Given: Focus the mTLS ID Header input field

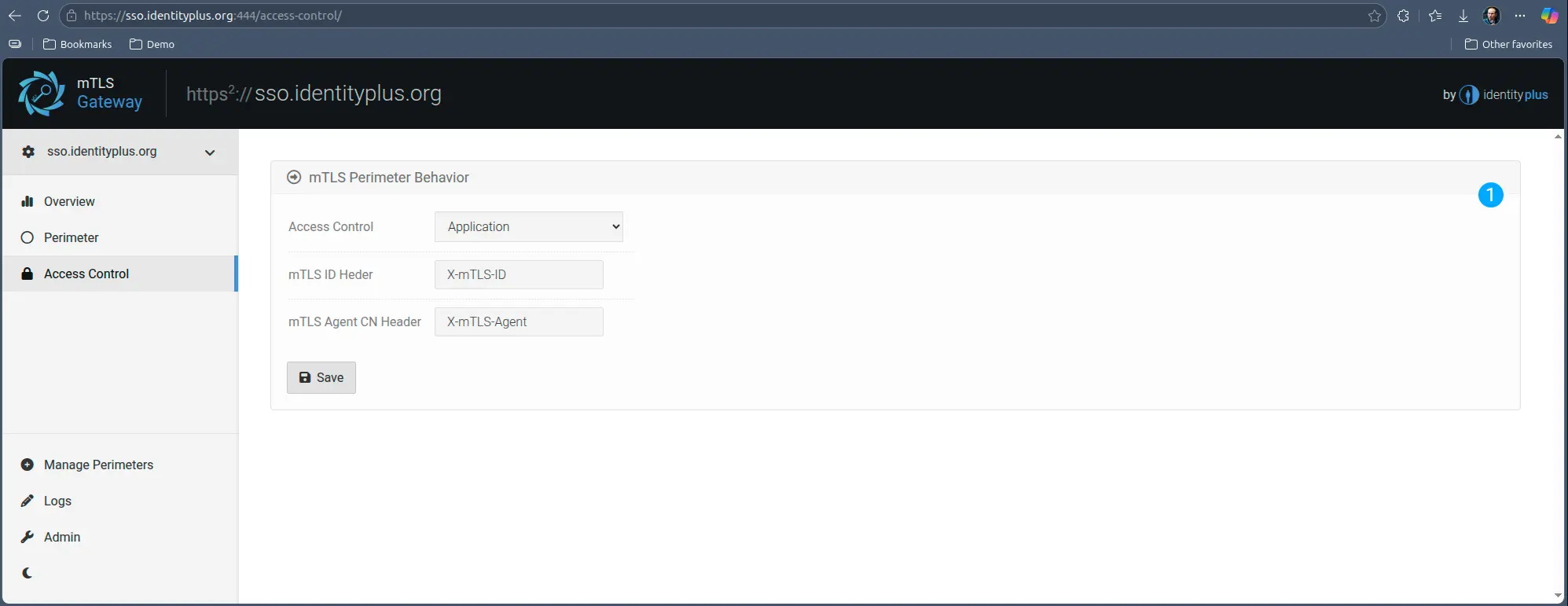Looking at the screenshot, I should [519, 274].
